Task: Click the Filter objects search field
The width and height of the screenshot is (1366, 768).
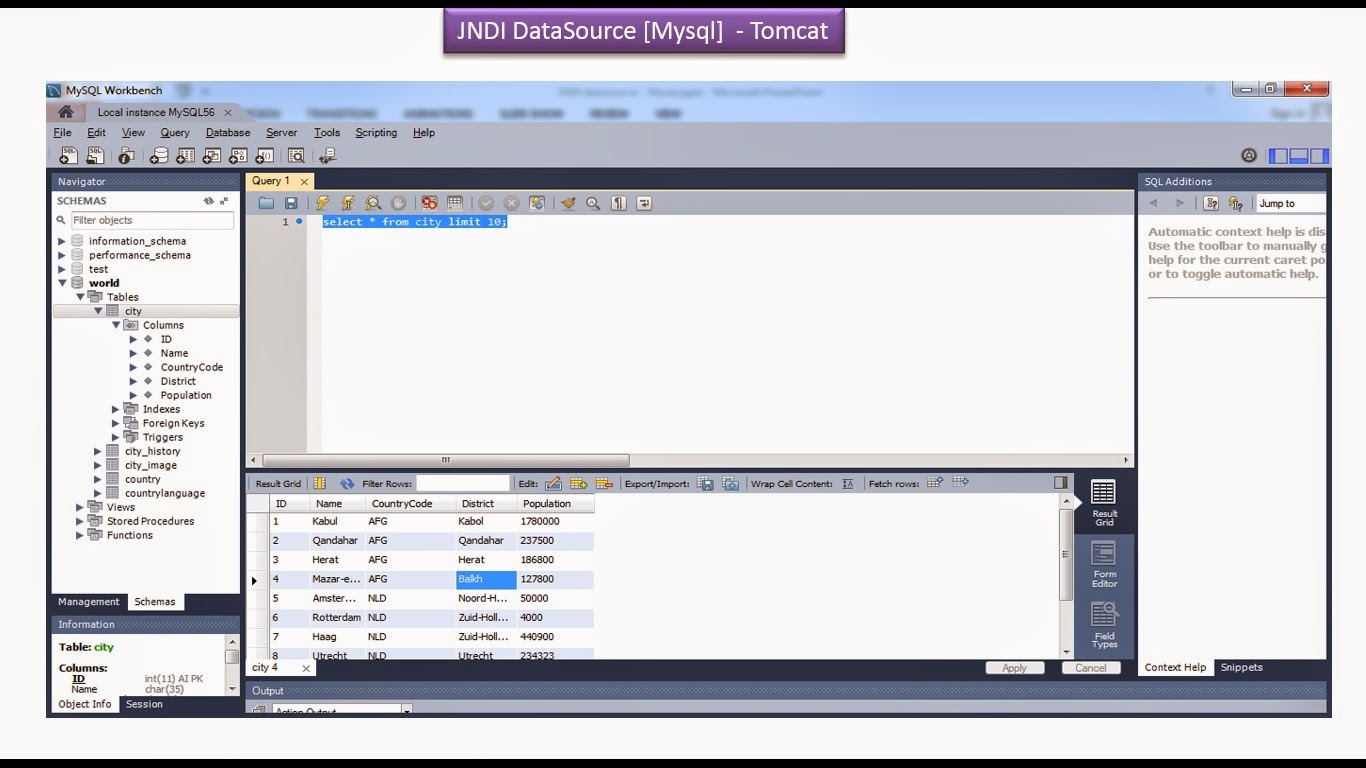Action: [152, 220]
